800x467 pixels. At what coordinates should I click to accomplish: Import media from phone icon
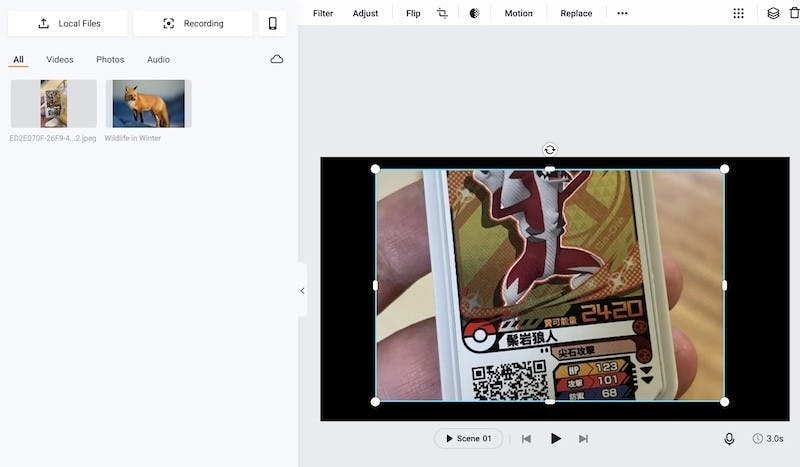pos(273,23)
